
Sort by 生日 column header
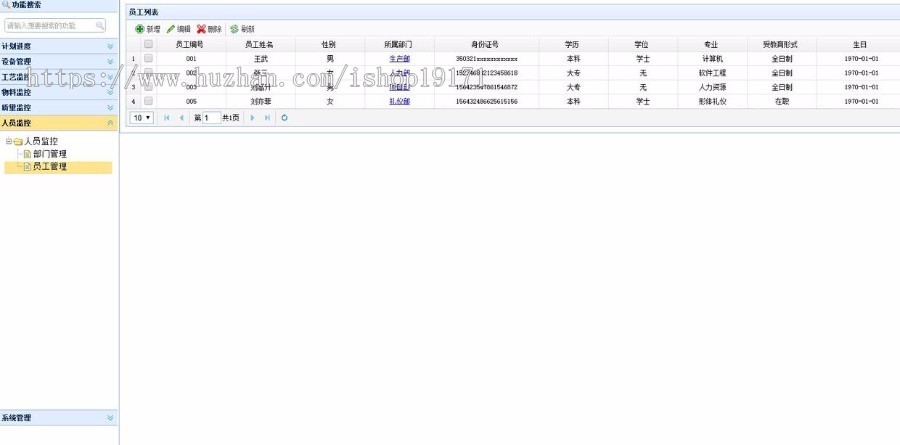(860, 44)
